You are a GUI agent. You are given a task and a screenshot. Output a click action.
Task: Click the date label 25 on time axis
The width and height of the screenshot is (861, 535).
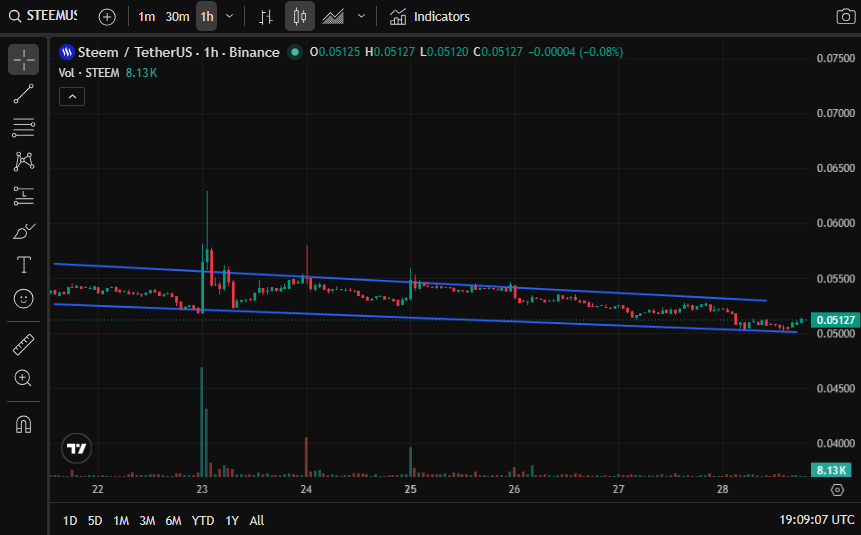(410, 489)
